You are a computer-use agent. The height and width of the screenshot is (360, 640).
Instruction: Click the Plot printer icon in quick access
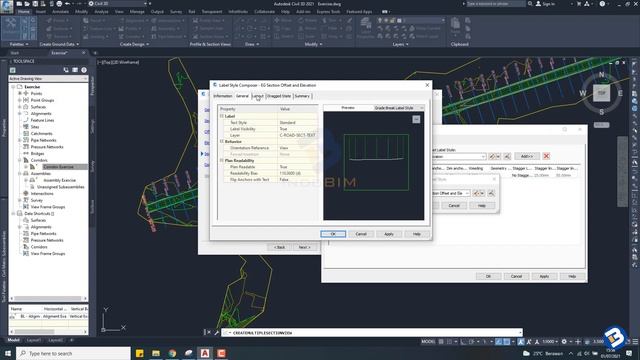(59, 4)
